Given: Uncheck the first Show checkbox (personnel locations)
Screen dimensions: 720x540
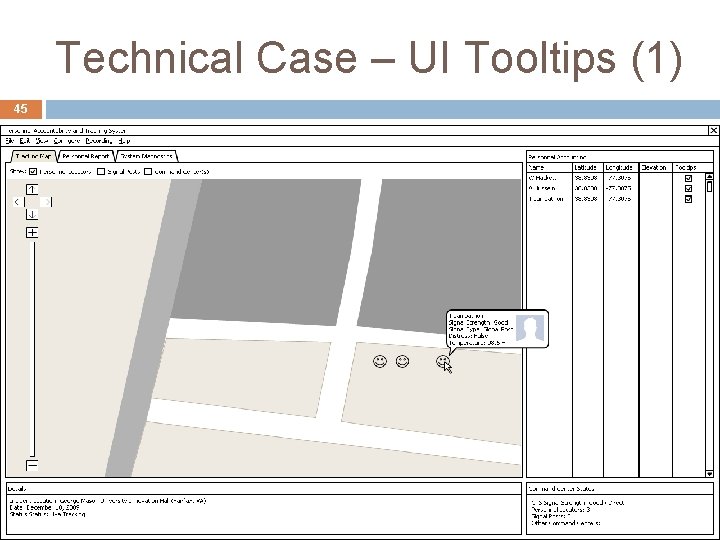Looking at the screenshot, I should click(x=33, y=172).
